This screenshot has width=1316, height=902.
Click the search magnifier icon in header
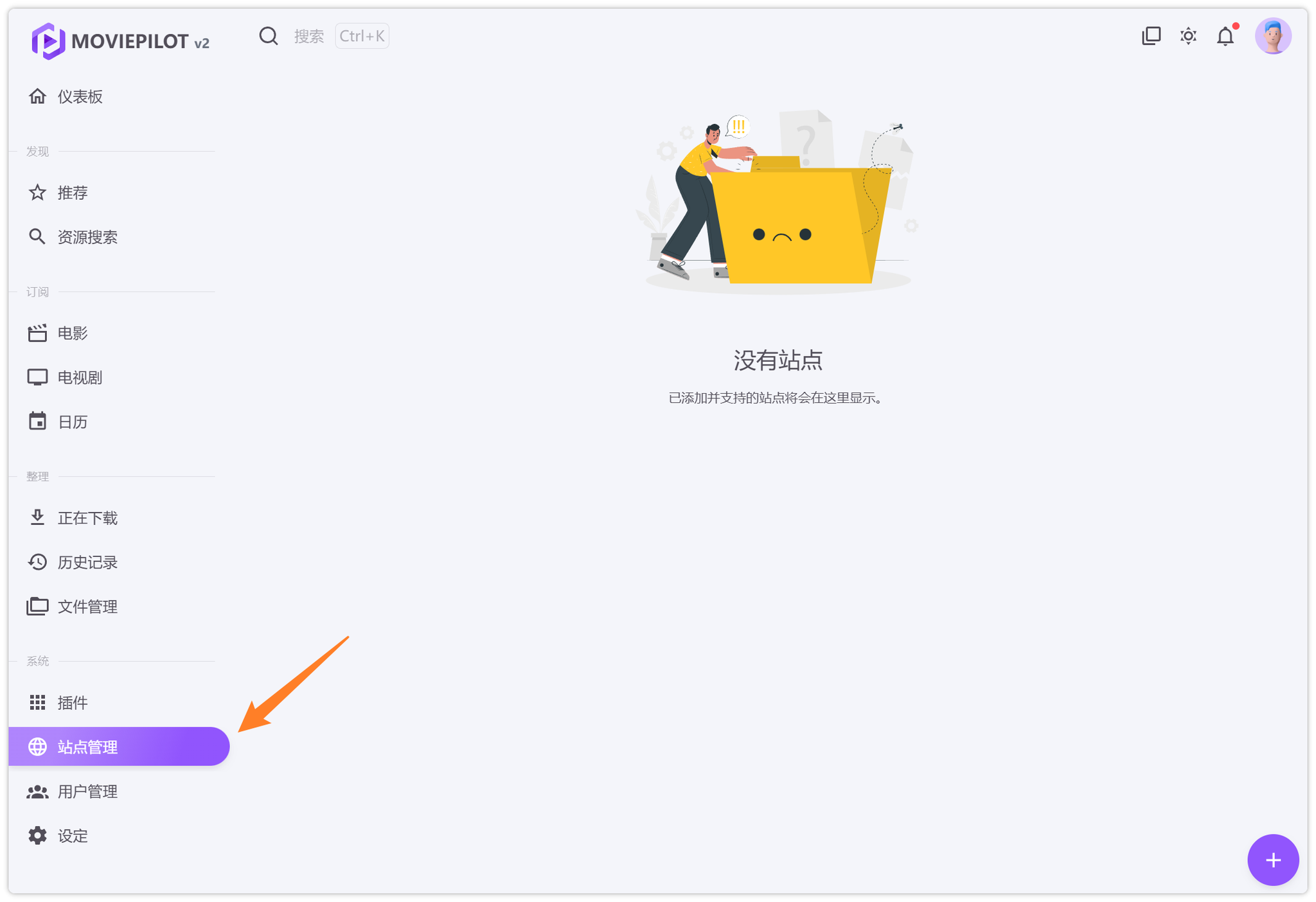coord(269,36)
